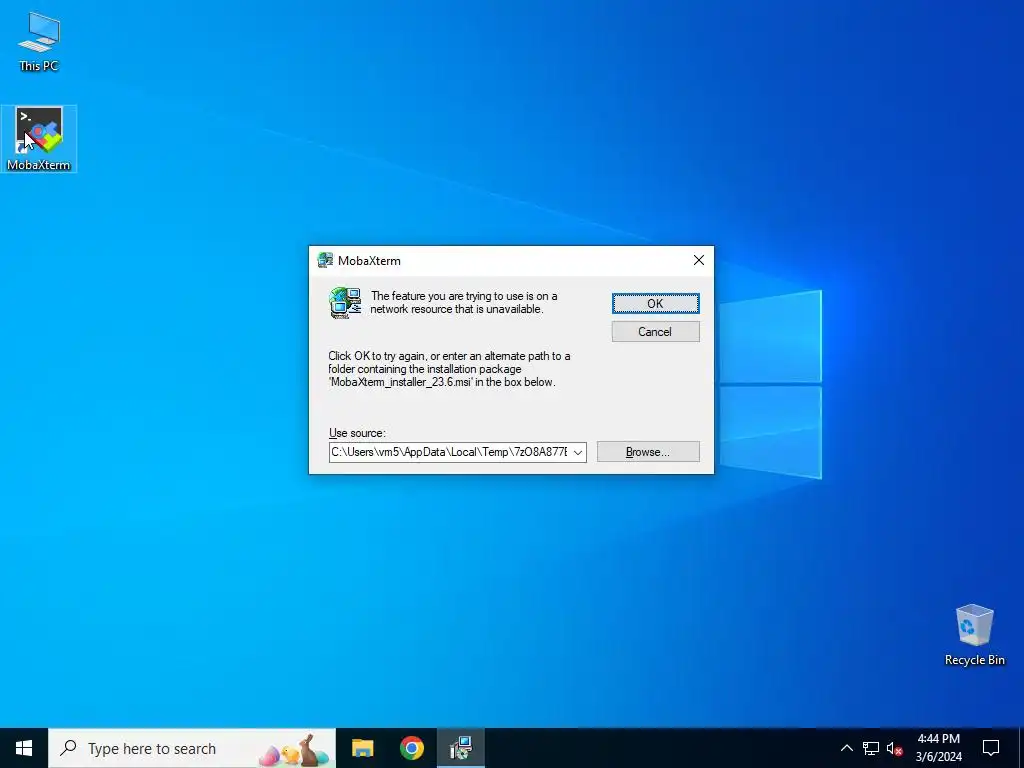The width and height of the screenshot is (1024, 768).
Task: Click the Easter eggs search highlight icon
Action: tap(294, 750)
